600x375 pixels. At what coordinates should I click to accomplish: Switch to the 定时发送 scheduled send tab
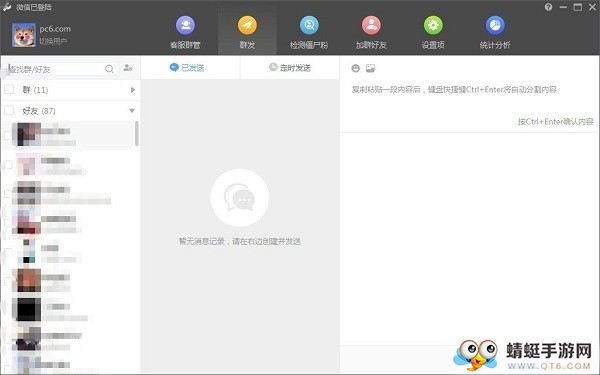290,68
